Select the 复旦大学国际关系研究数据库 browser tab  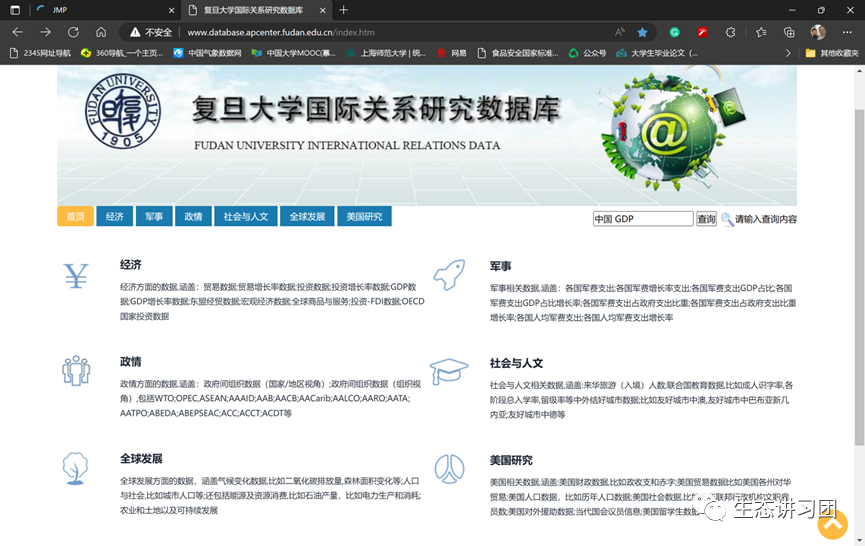pyautogui.click(x=255, y=10)
